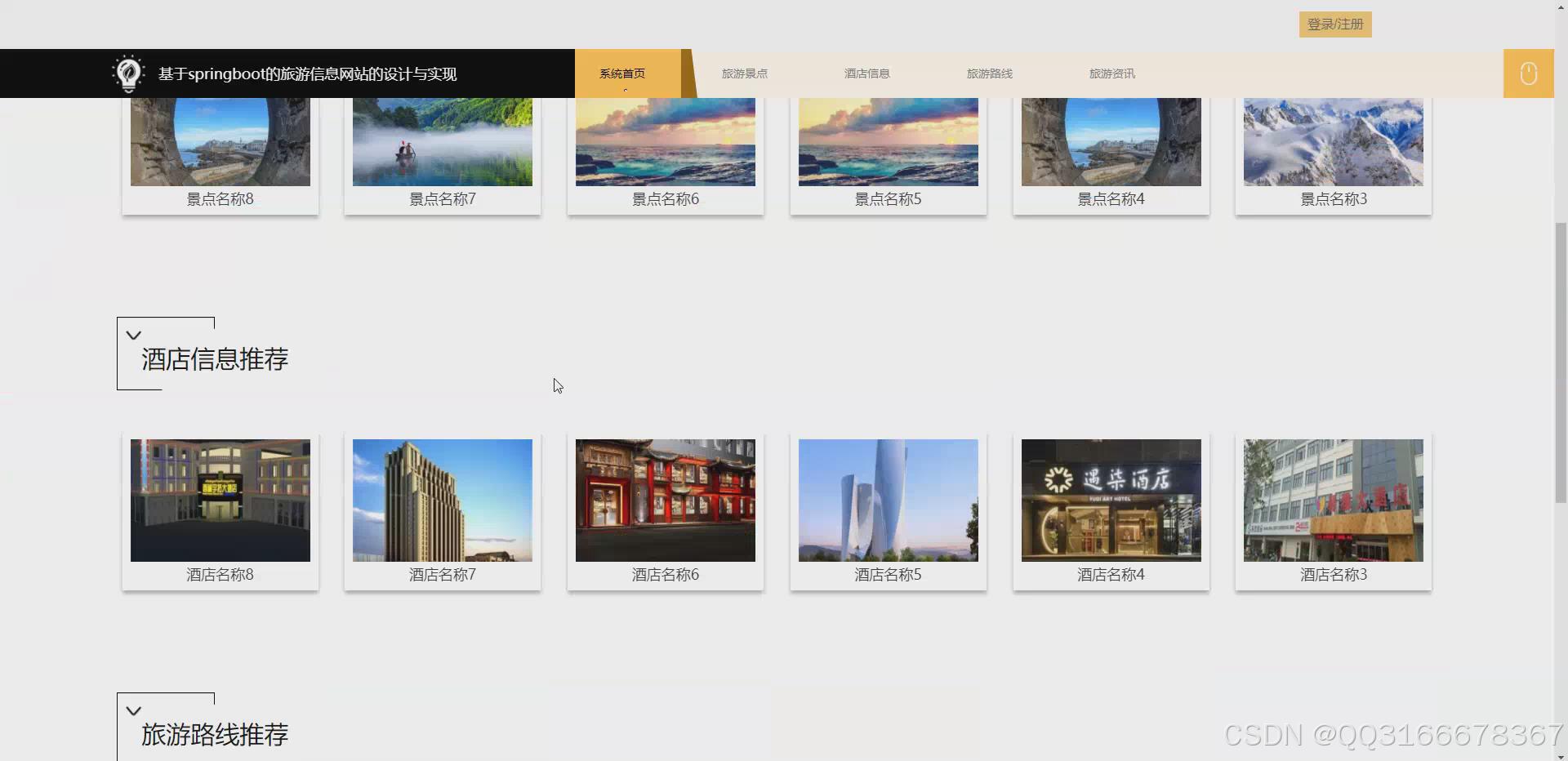This screenshot has height=761, width=1568.
Task: Click the 登录/注册 button
Action: [x=1334, y=24]
